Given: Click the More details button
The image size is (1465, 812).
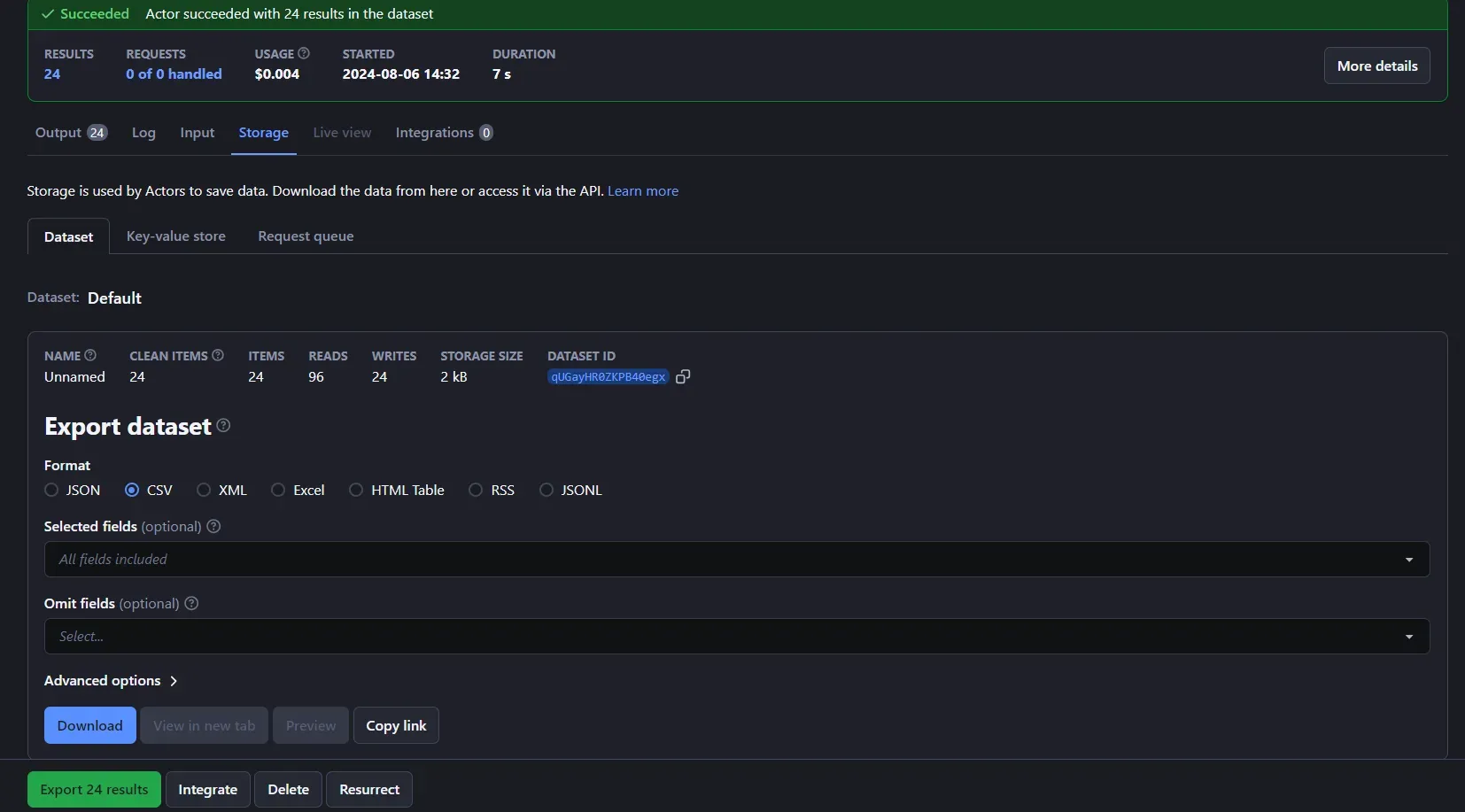Looking at the screenshot, I should 1376,65.
